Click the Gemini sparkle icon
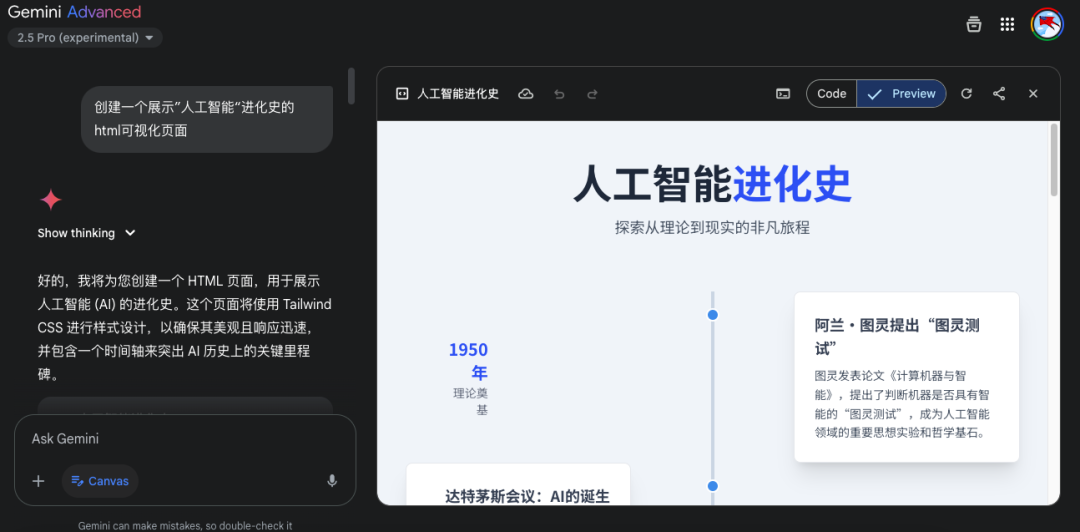Screen dimensions: 1080x532 click(x=51, y=200)
